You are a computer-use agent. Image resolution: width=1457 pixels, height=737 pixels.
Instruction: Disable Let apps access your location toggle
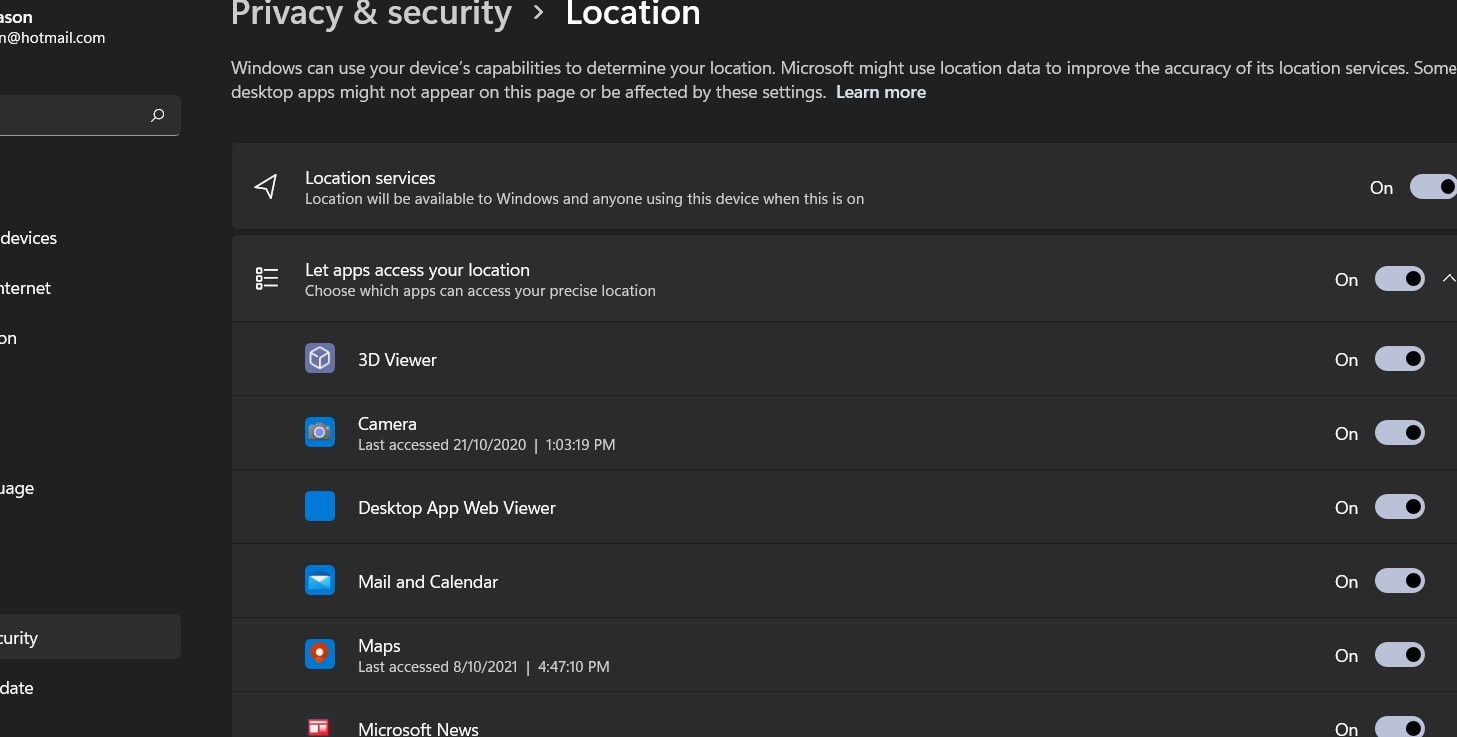pyautogui.click(x=1400, y=279)
